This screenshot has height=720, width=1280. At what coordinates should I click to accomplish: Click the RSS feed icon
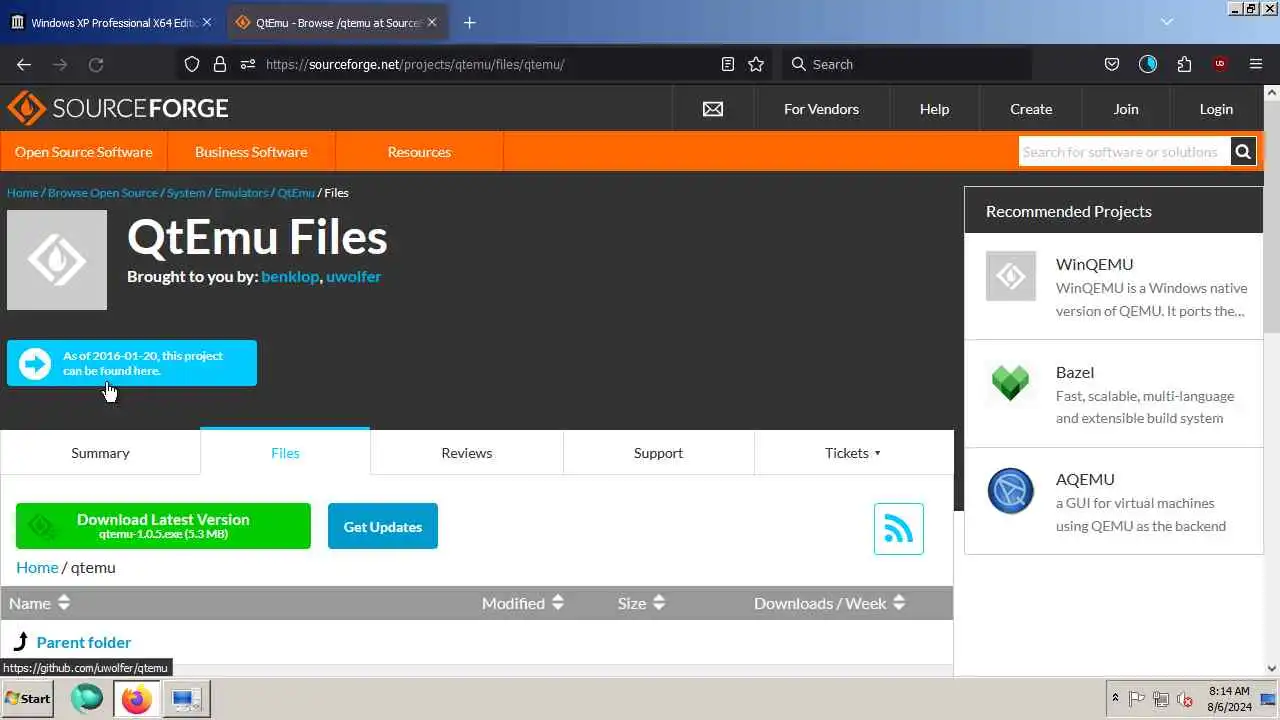(898, 529)
